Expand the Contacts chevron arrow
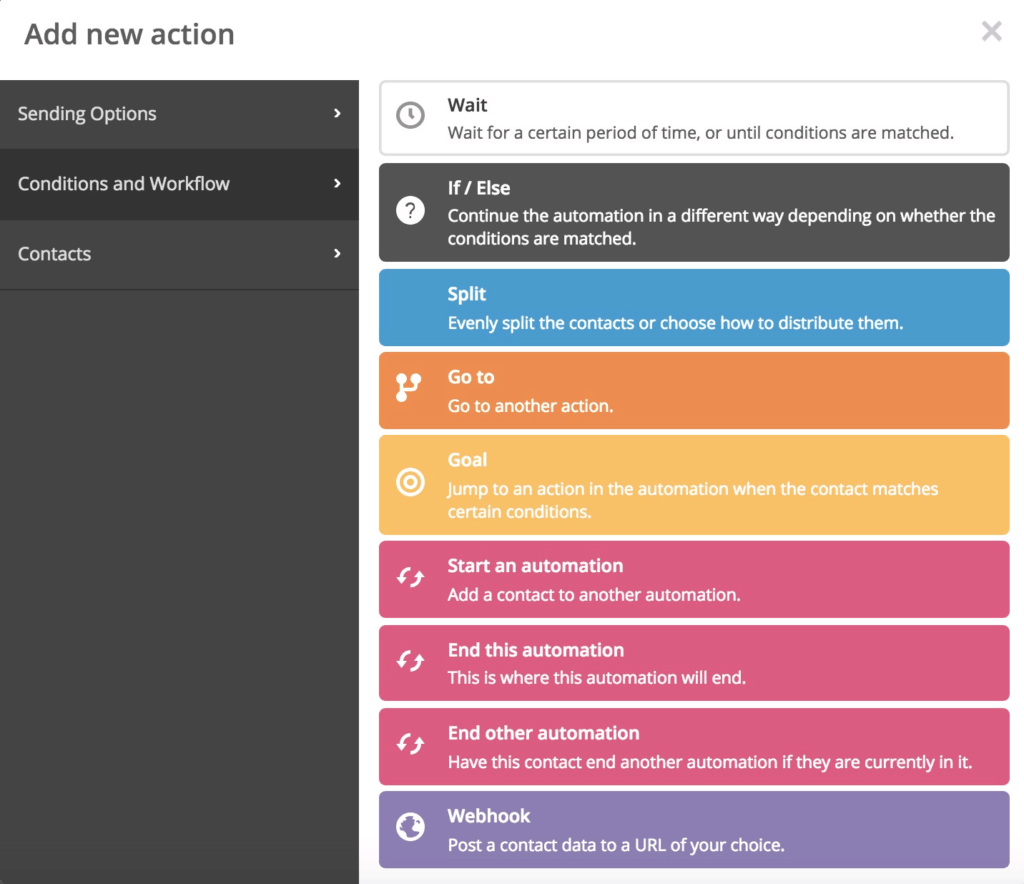Viewport: 1024px width, 884px height. (337, 254)
